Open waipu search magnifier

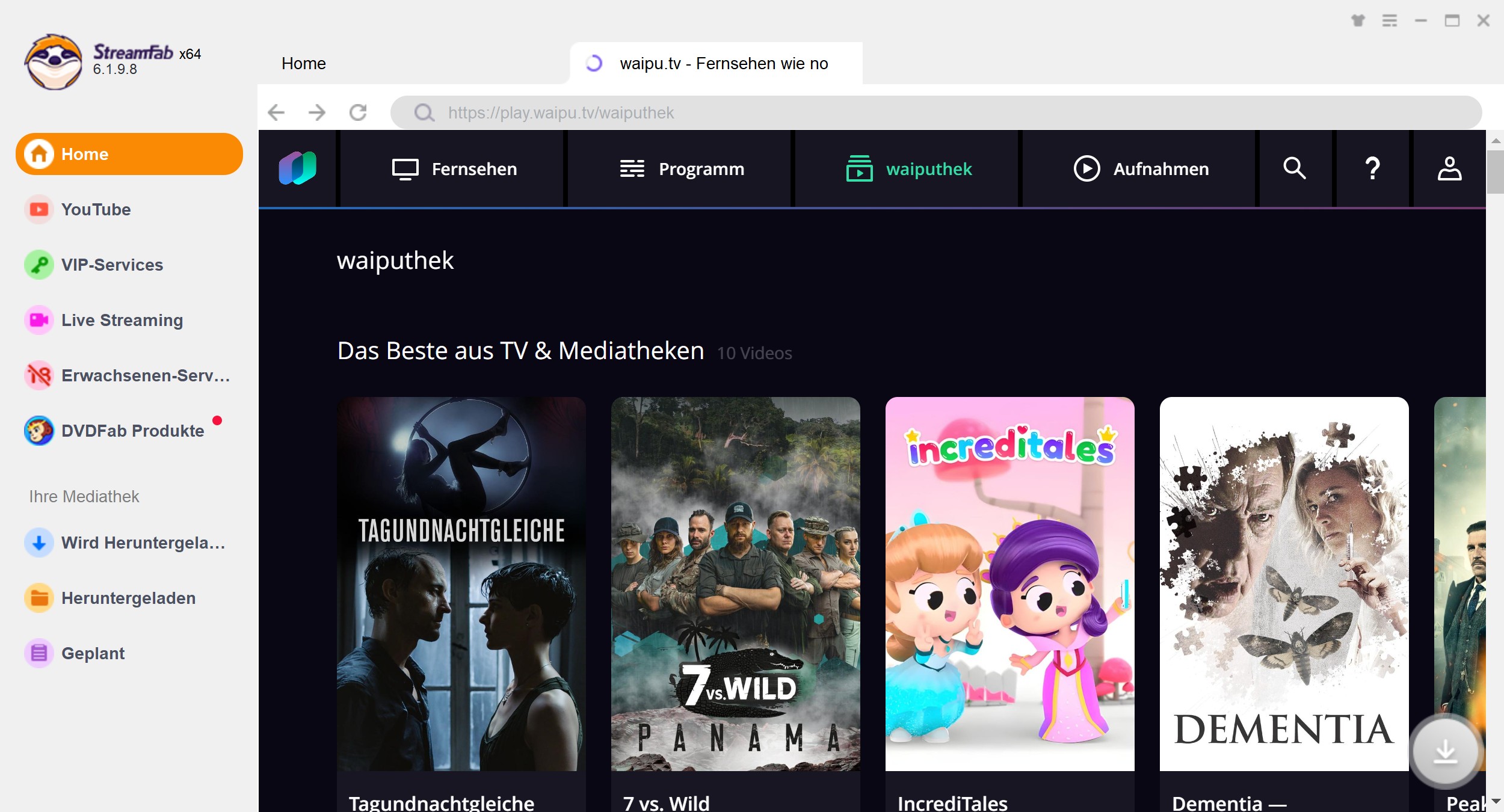coord(1295,168)
